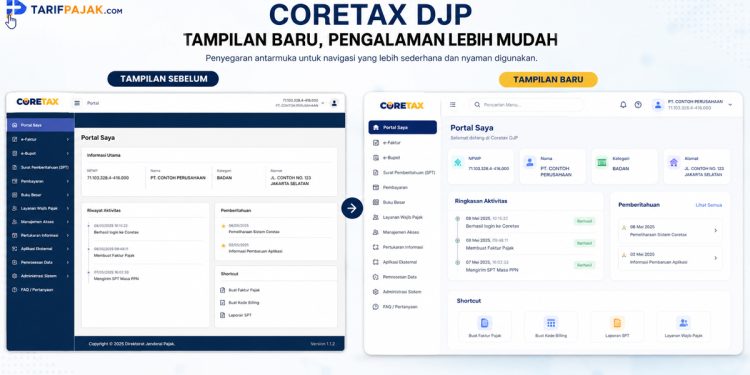
Task: Click Pencarian Menu search field
Action: coord(526,105)
